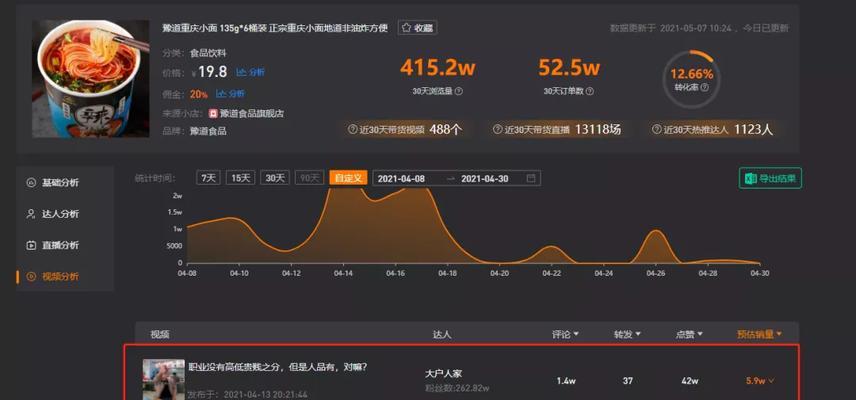The height and width of the screenshot is (400, 856).
Task: Click help icon before 近30天带货直播
Action: [497, 130]
